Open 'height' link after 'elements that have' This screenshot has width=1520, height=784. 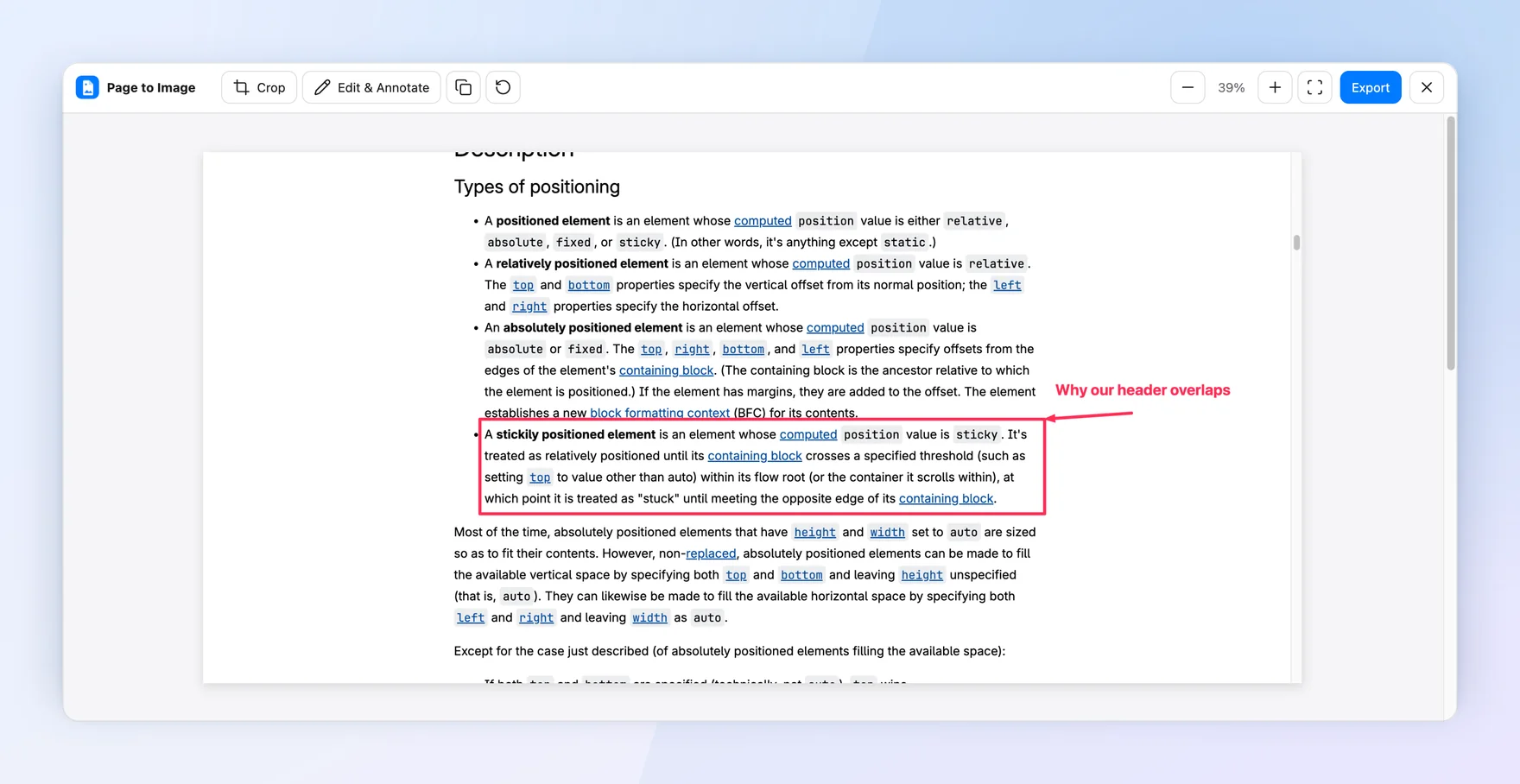[x=815, y=533]
